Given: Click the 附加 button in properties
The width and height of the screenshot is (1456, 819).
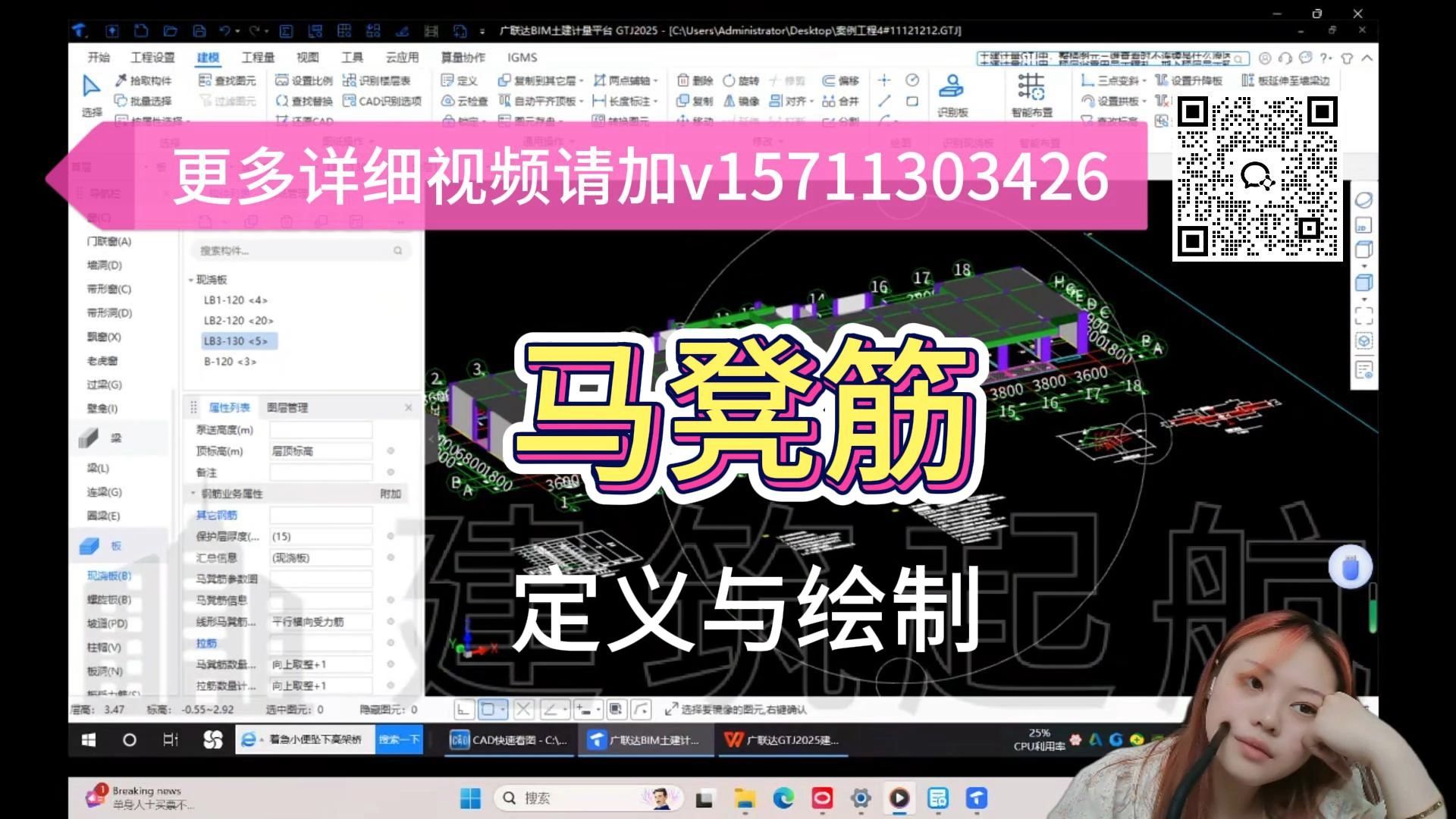Looking at the screenshot, I should (391, 494).
